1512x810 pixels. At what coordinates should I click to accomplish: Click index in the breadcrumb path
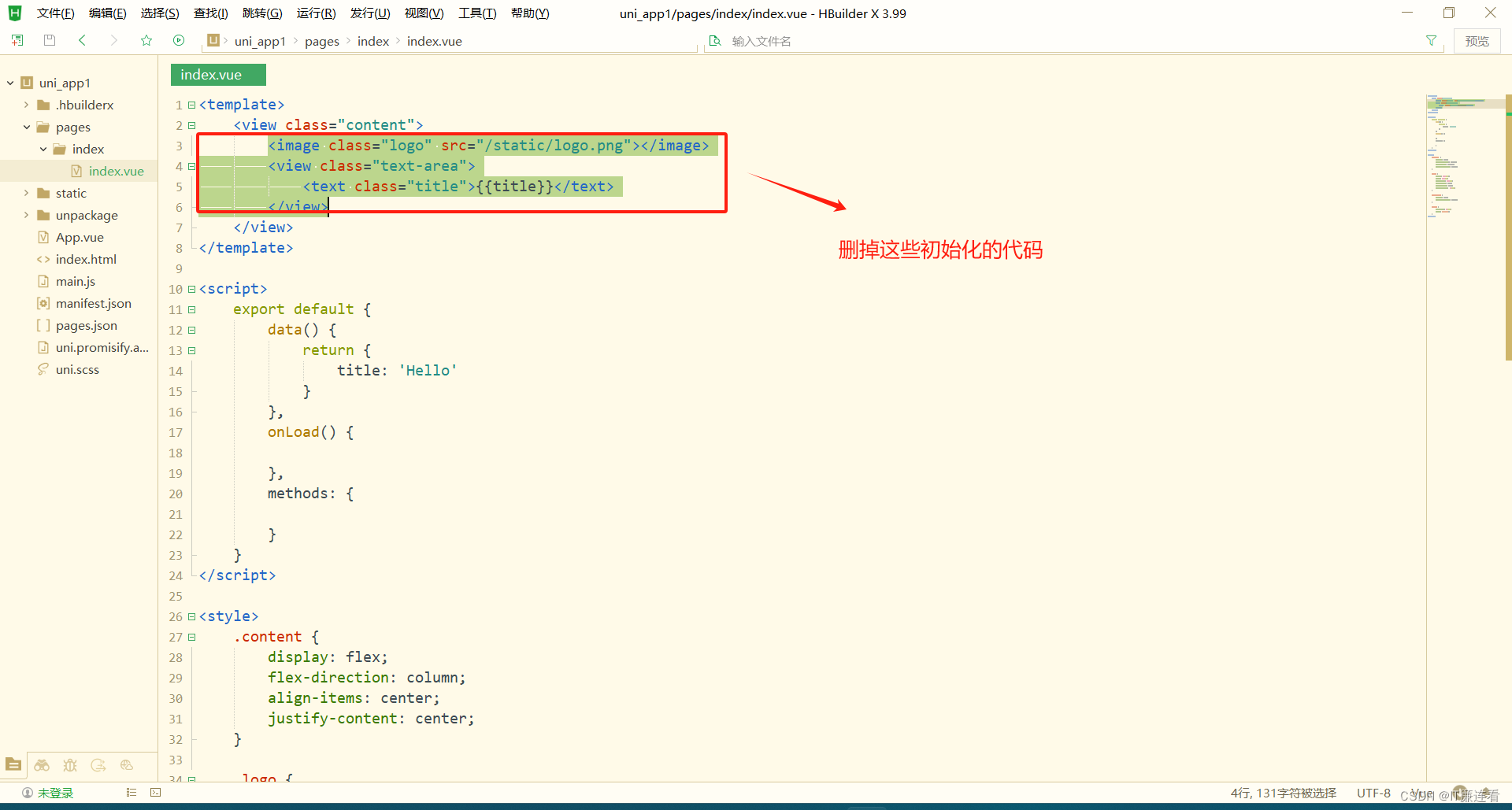click(x=373, y=41)
